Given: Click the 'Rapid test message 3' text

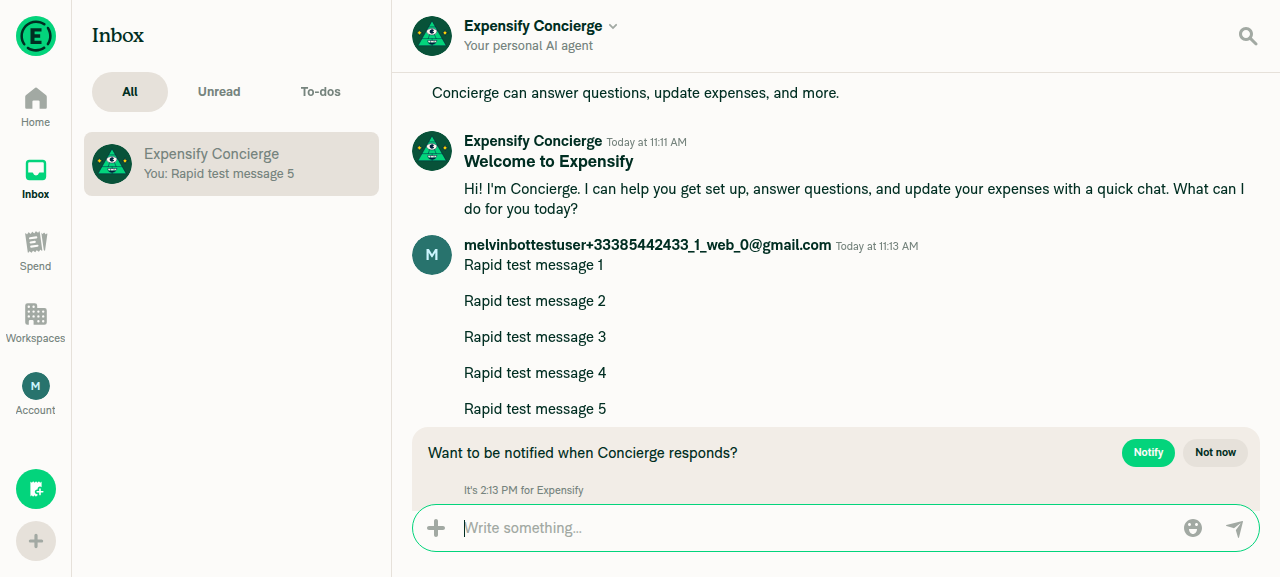Looking at the screenshot, I should tap(535, 337).
